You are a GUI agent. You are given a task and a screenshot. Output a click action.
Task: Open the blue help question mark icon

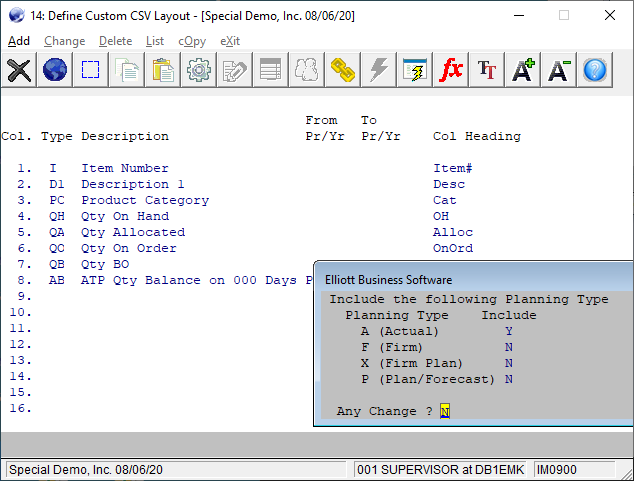coord(595,70)
